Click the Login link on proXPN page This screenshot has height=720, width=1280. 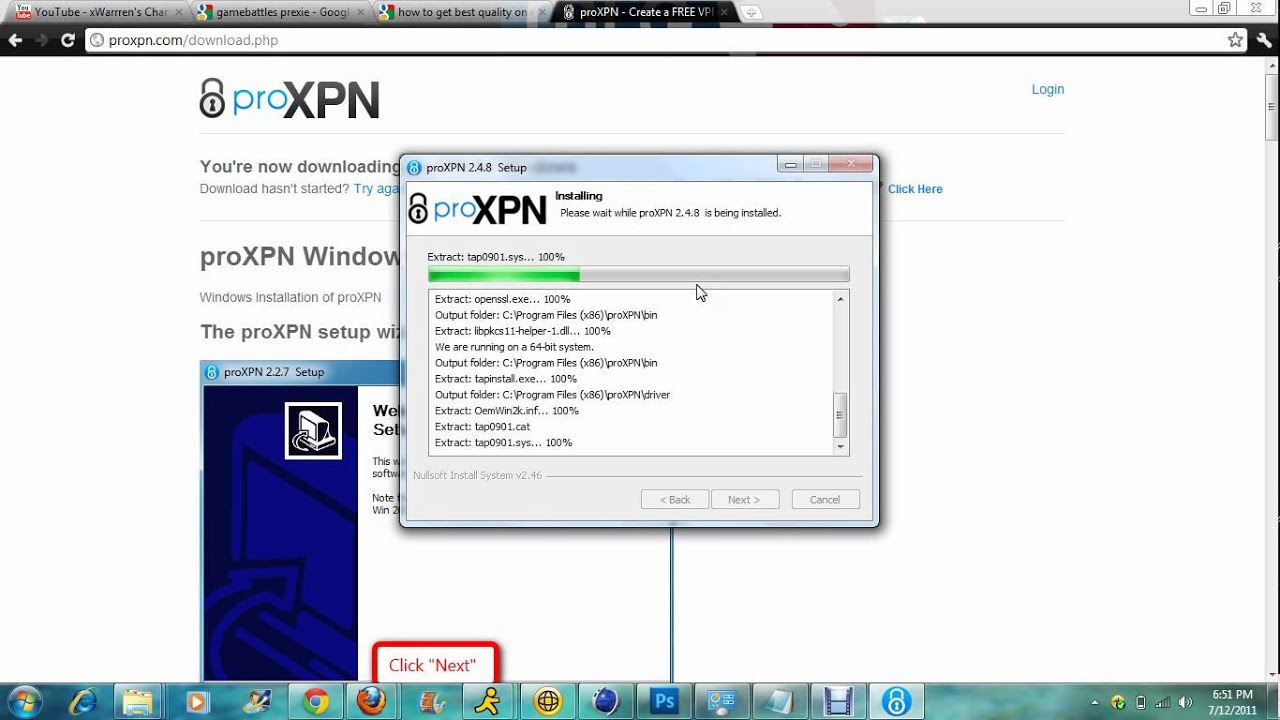tap(1047, 89)
